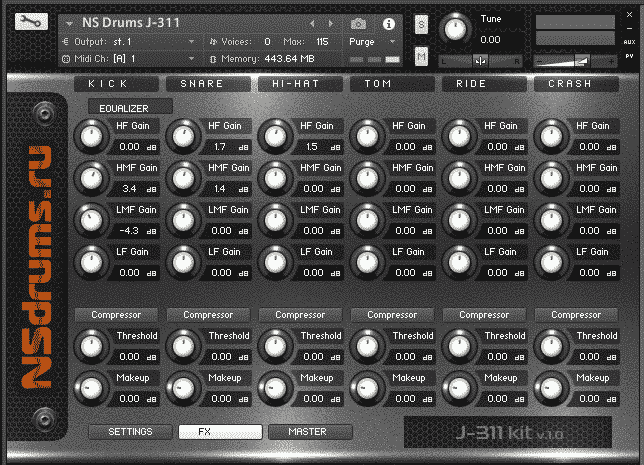Screen dimensions: 644x465
Task: Click the Hi-Hat Threshold knob
Action: (275, 346)
